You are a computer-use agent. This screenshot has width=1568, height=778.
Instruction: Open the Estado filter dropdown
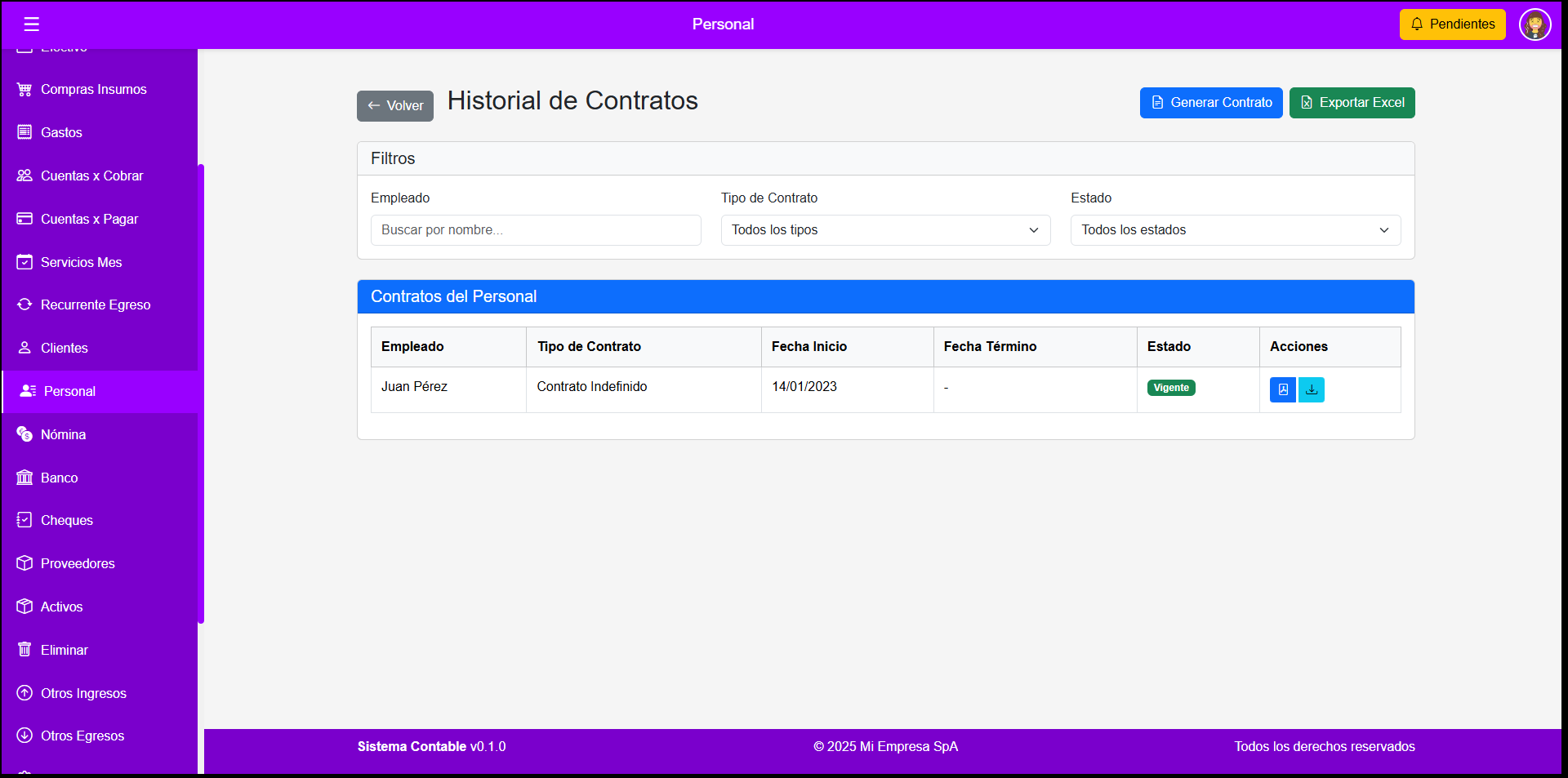pyautogui.click(x=1236, y=230)
